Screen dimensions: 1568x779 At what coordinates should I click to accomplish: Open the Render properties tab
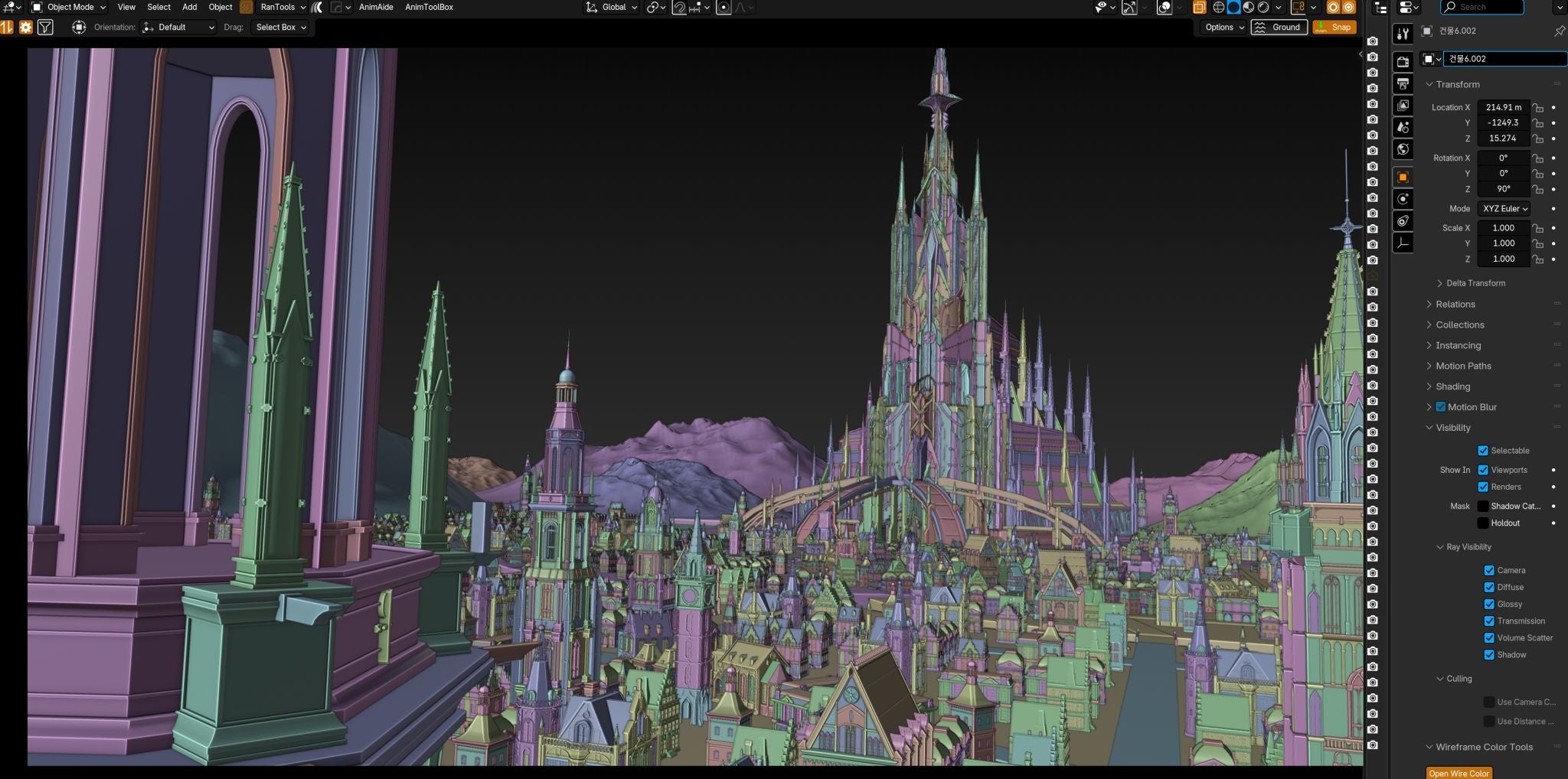1403,62
